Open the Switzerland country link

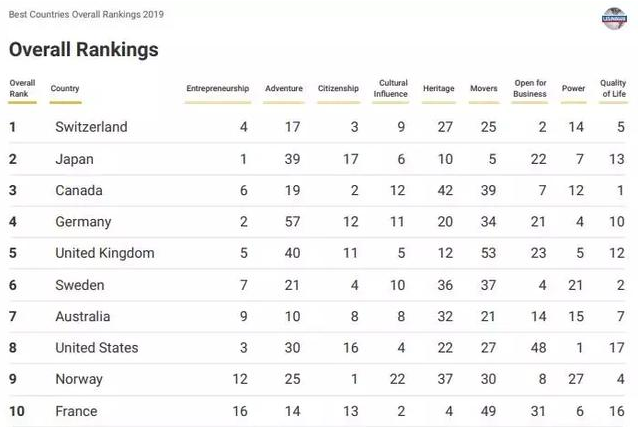(91, 127)
